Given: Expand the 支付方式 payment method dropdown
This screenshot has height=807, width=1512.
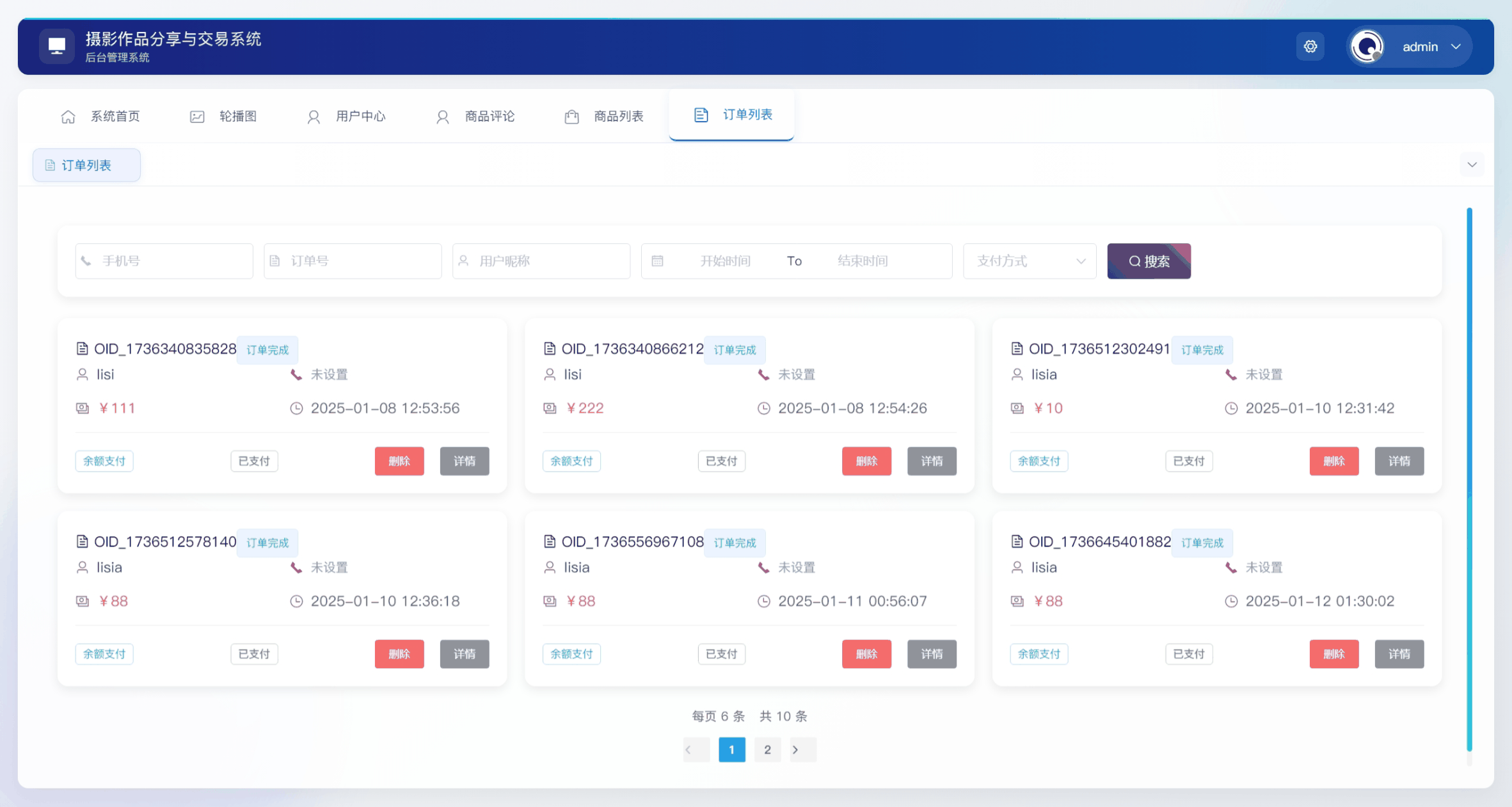Looking at the screenshot, I should click(x=1029, y=261).
